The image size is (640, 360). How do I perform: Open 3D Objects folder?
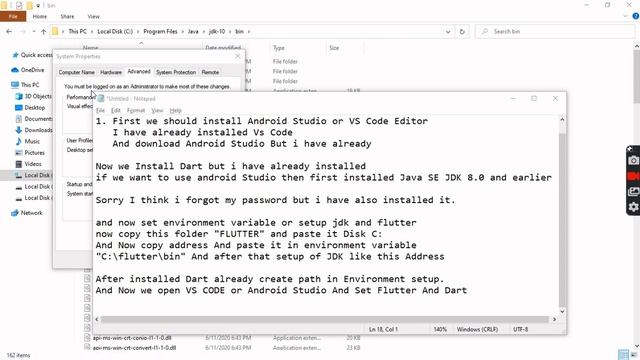coord(33,96)
